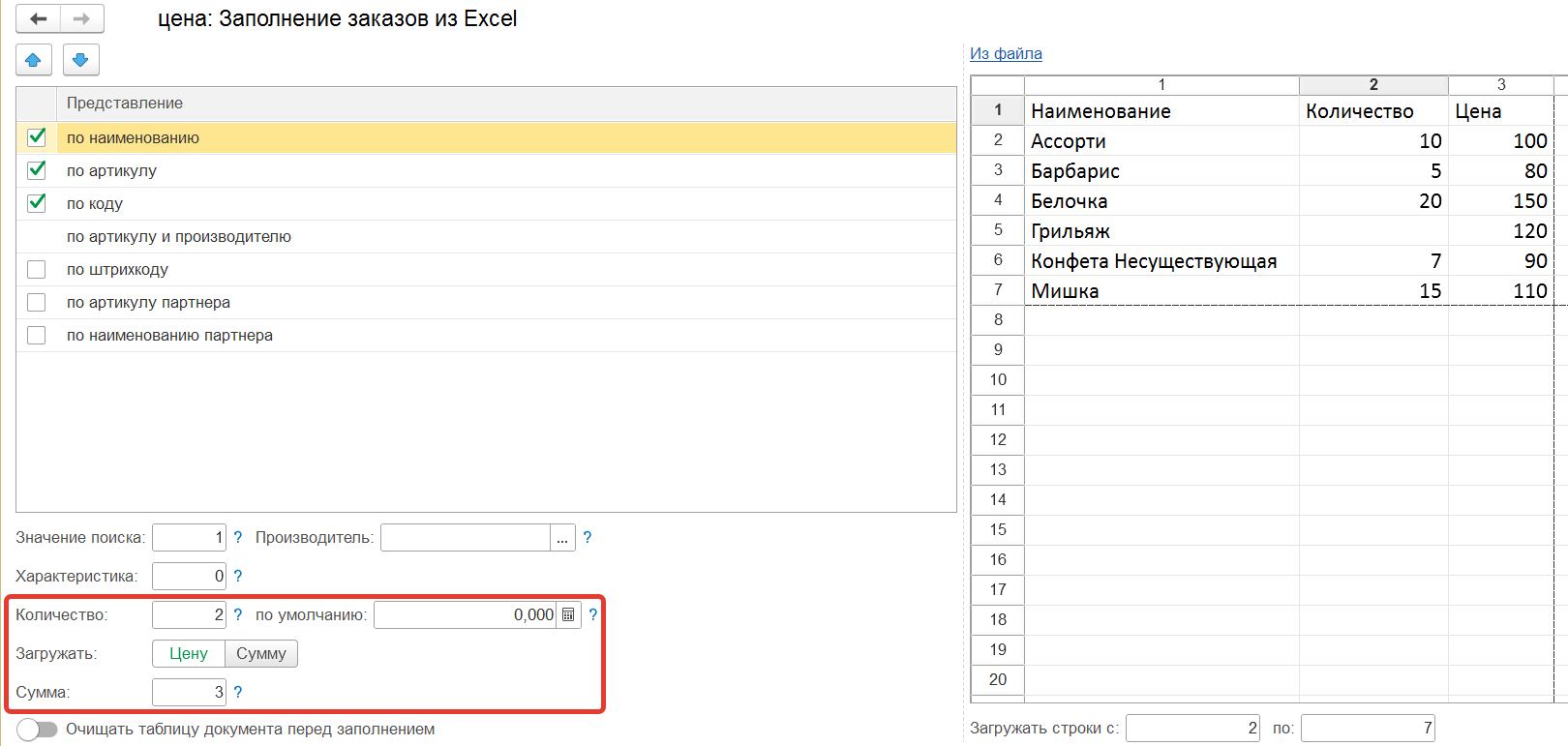Select 'Сумму' loading mode

point(261,654)
